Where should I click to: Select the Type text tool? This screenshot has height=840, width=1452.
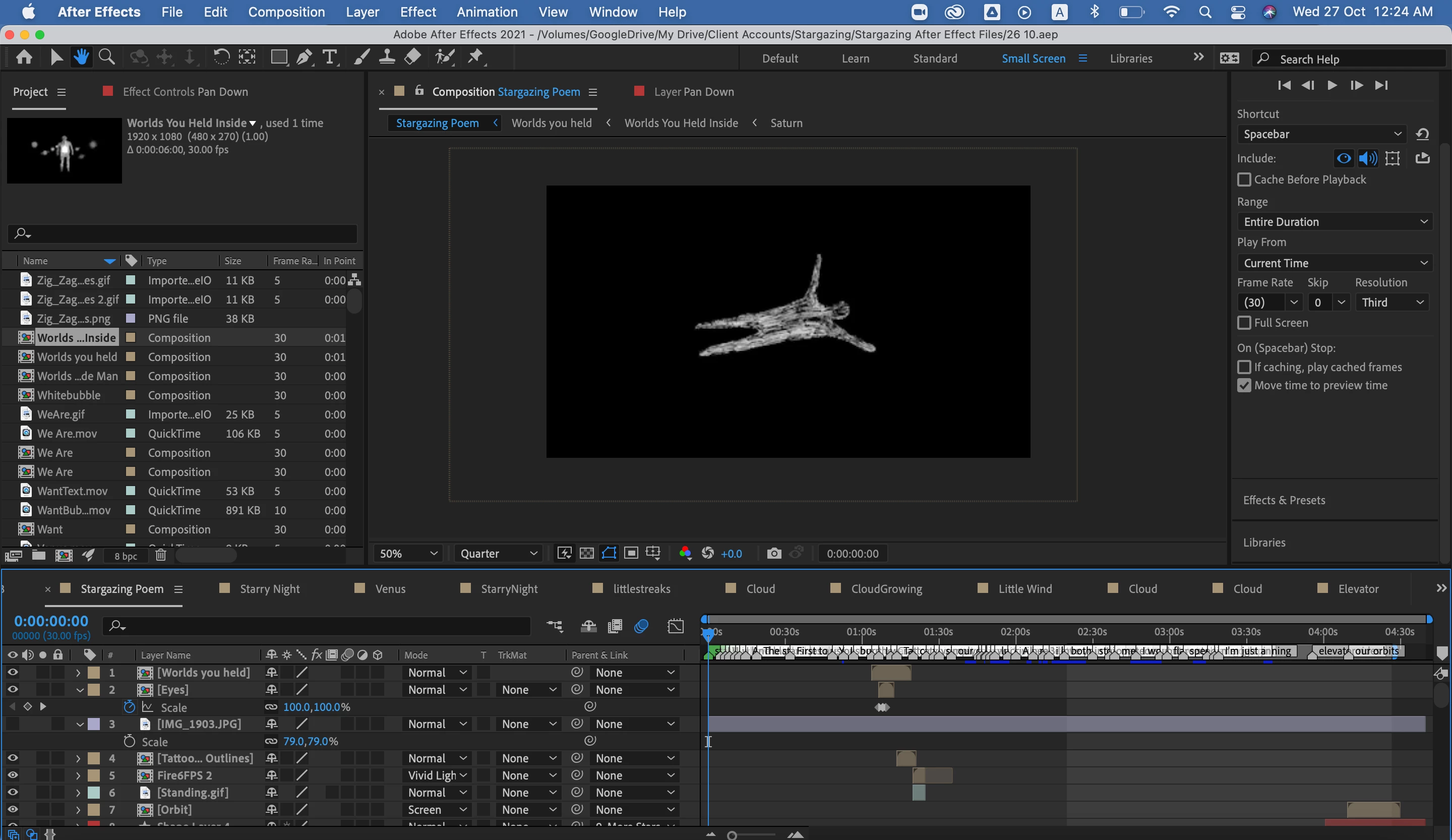[x=330, y=56]
